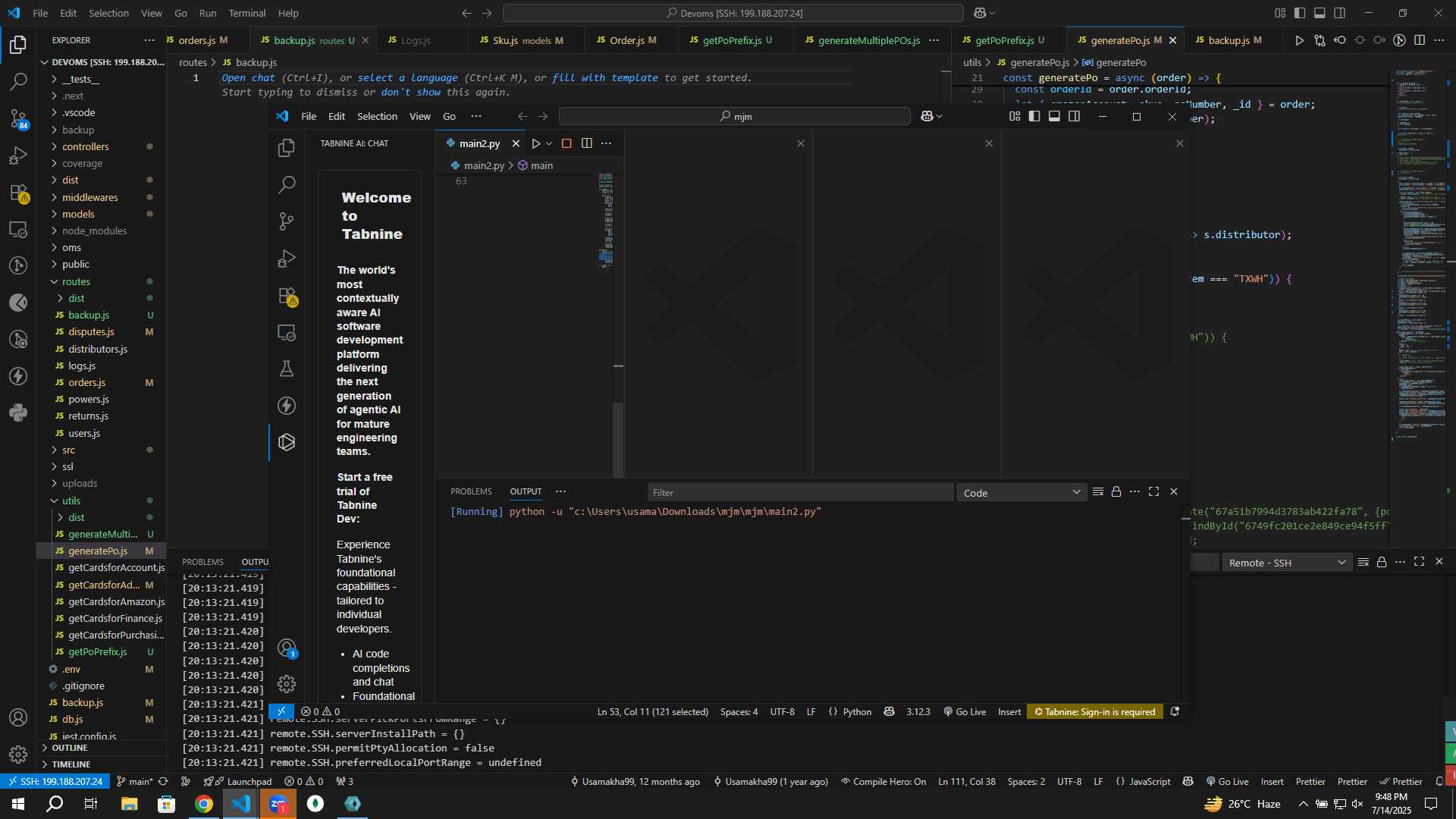Switch to generateMultiplePOs.js tab
This screenshot has height=819, width=1456.
coord(868,40)
